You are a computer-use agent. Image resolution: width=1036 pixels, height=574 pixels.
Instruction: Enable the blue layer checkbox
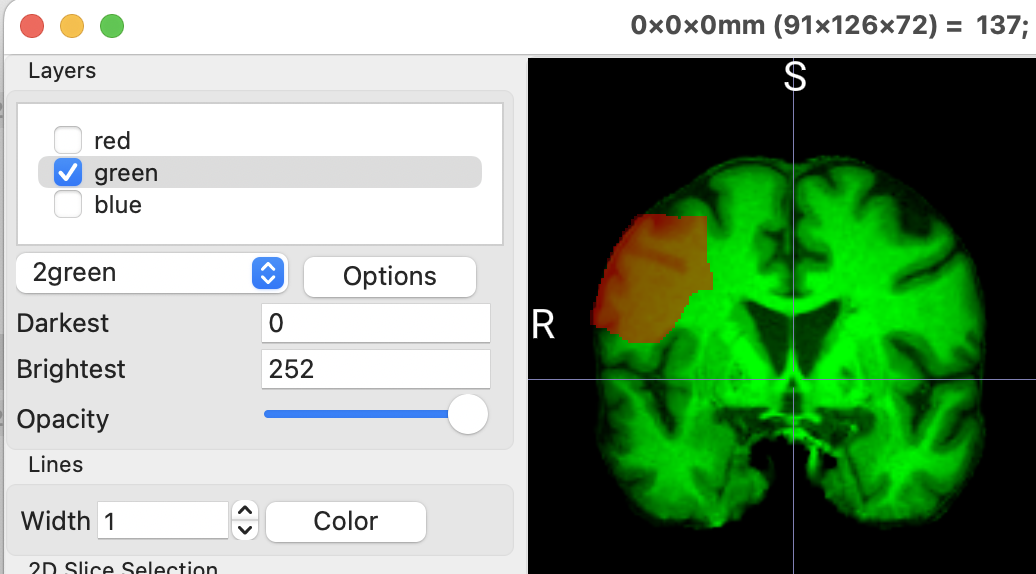(x=68, y=205)
